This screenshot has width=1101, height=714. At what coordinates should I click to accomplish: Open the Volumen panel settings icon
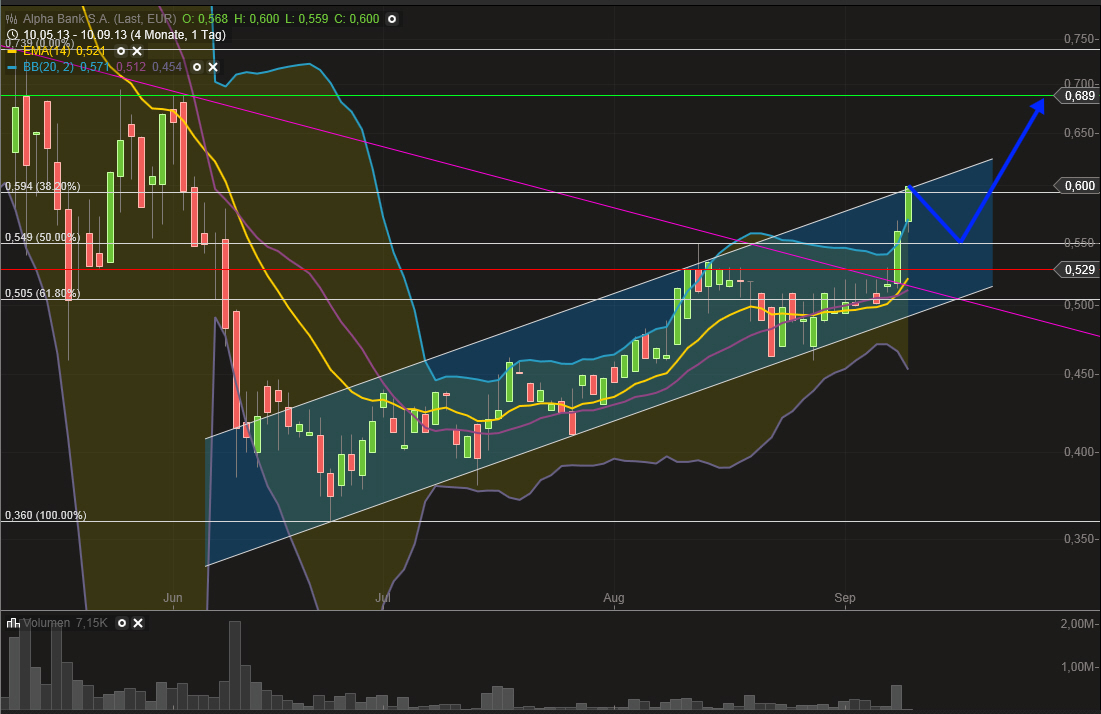pyautogui.click(x=122, y=623)
